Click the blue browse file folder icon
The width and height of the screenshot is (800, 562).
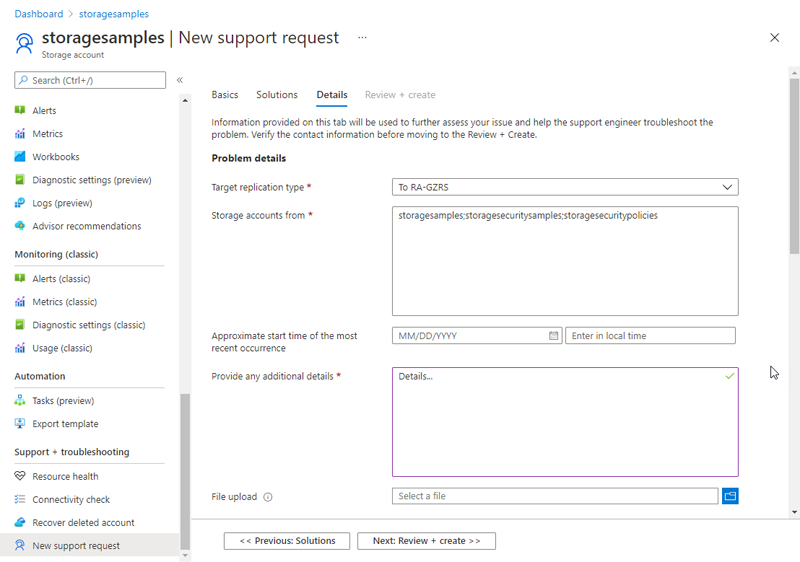click(730, 496)
